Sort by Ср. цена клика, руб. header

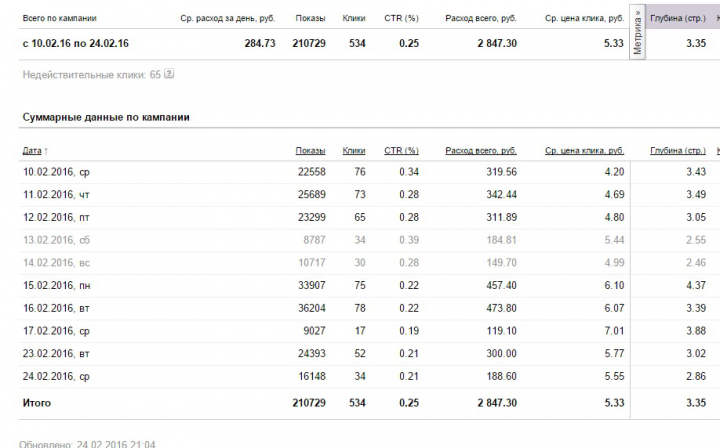pyautogui.click(x=584, y=151)
